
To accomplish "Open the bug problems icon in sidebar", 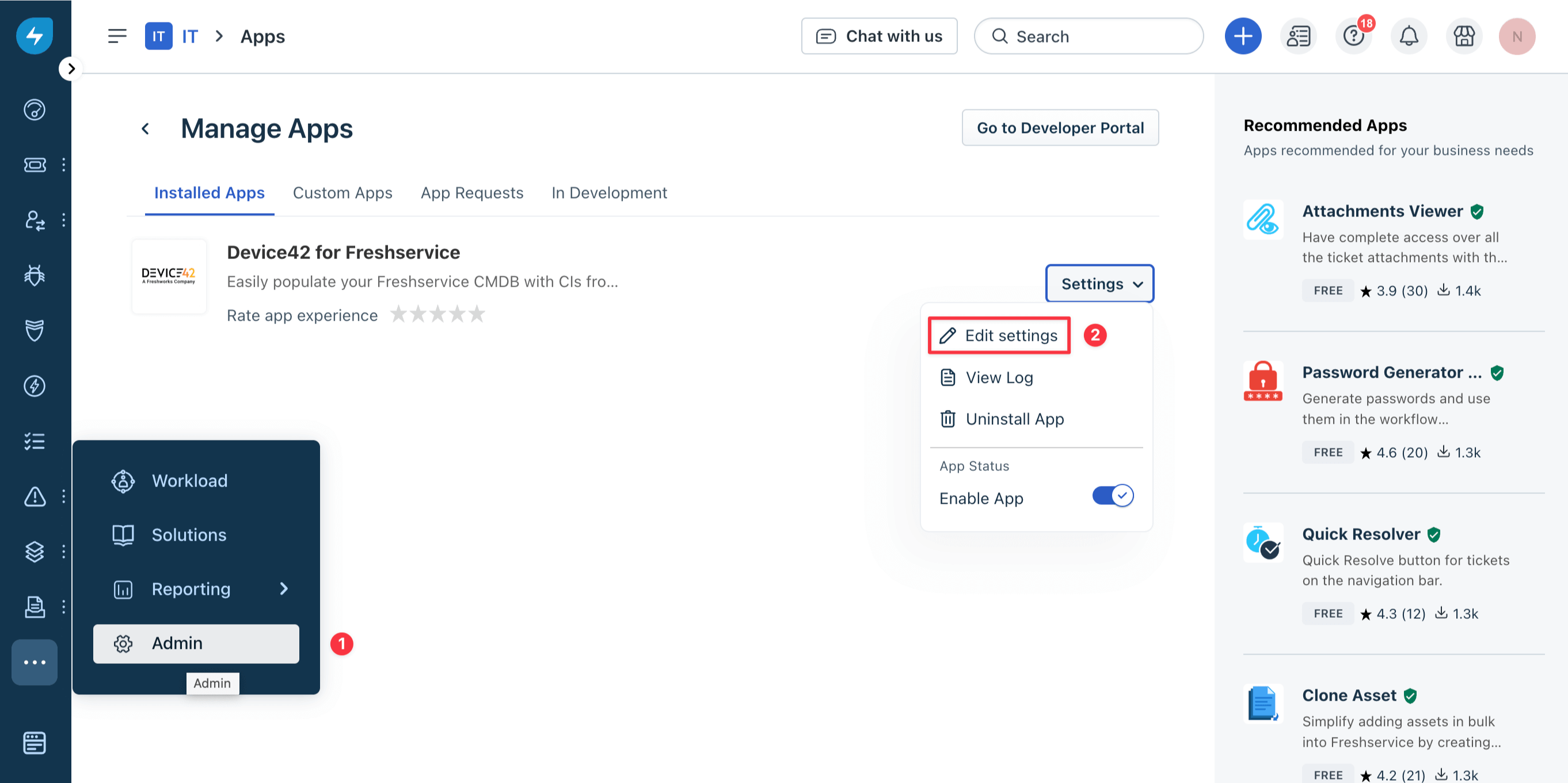I will pos(35,275).
